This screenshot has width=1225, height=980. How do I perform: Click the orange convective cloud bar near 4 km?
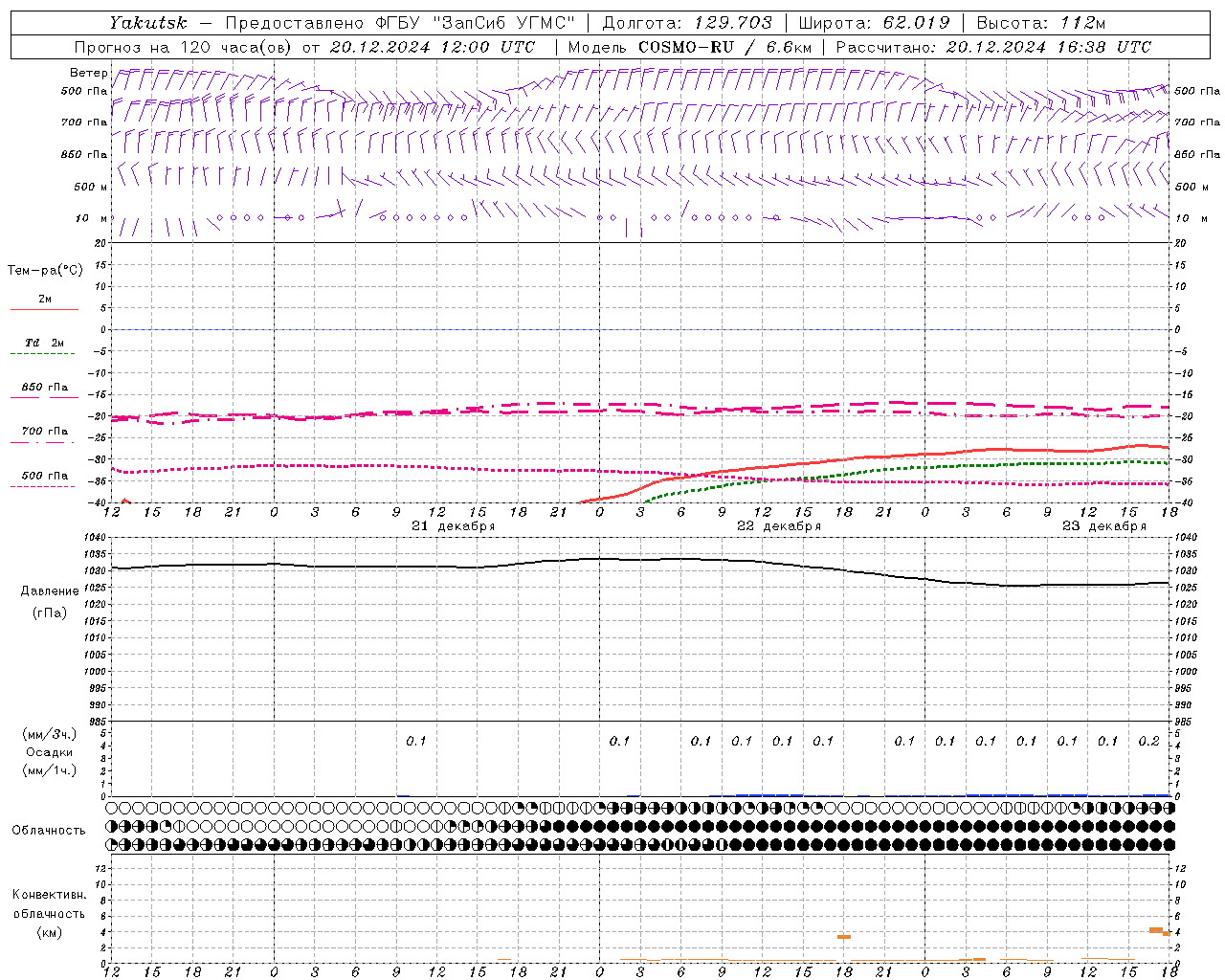coord(1156,930)
